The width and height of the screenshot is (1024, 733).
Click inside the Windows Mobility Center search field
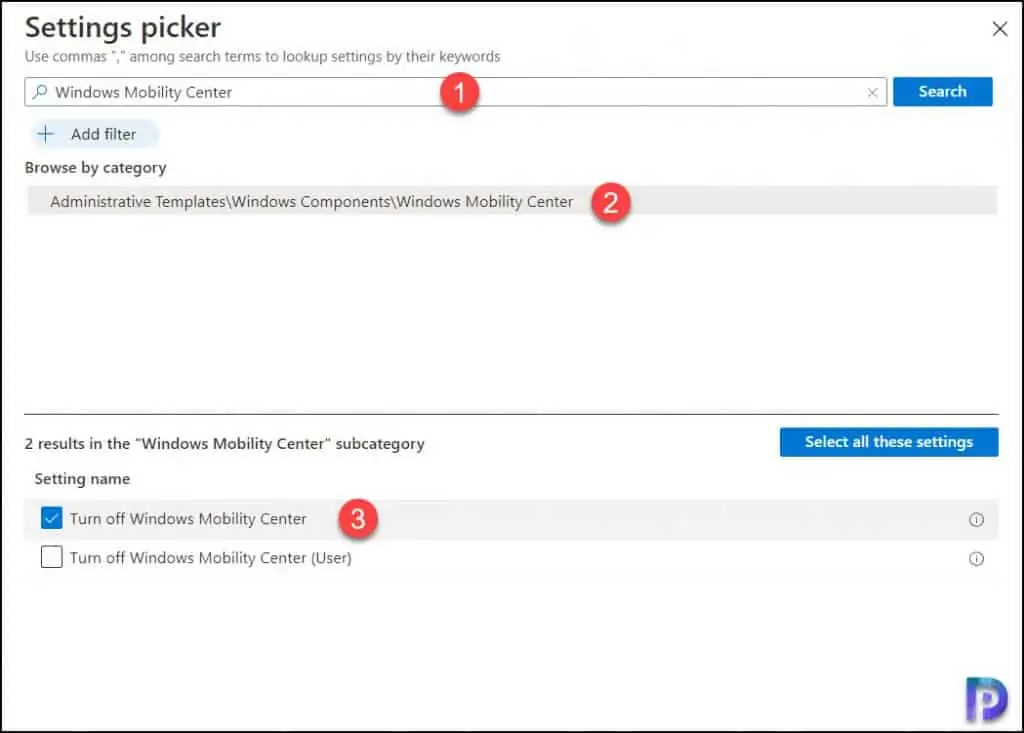(455, 92)
